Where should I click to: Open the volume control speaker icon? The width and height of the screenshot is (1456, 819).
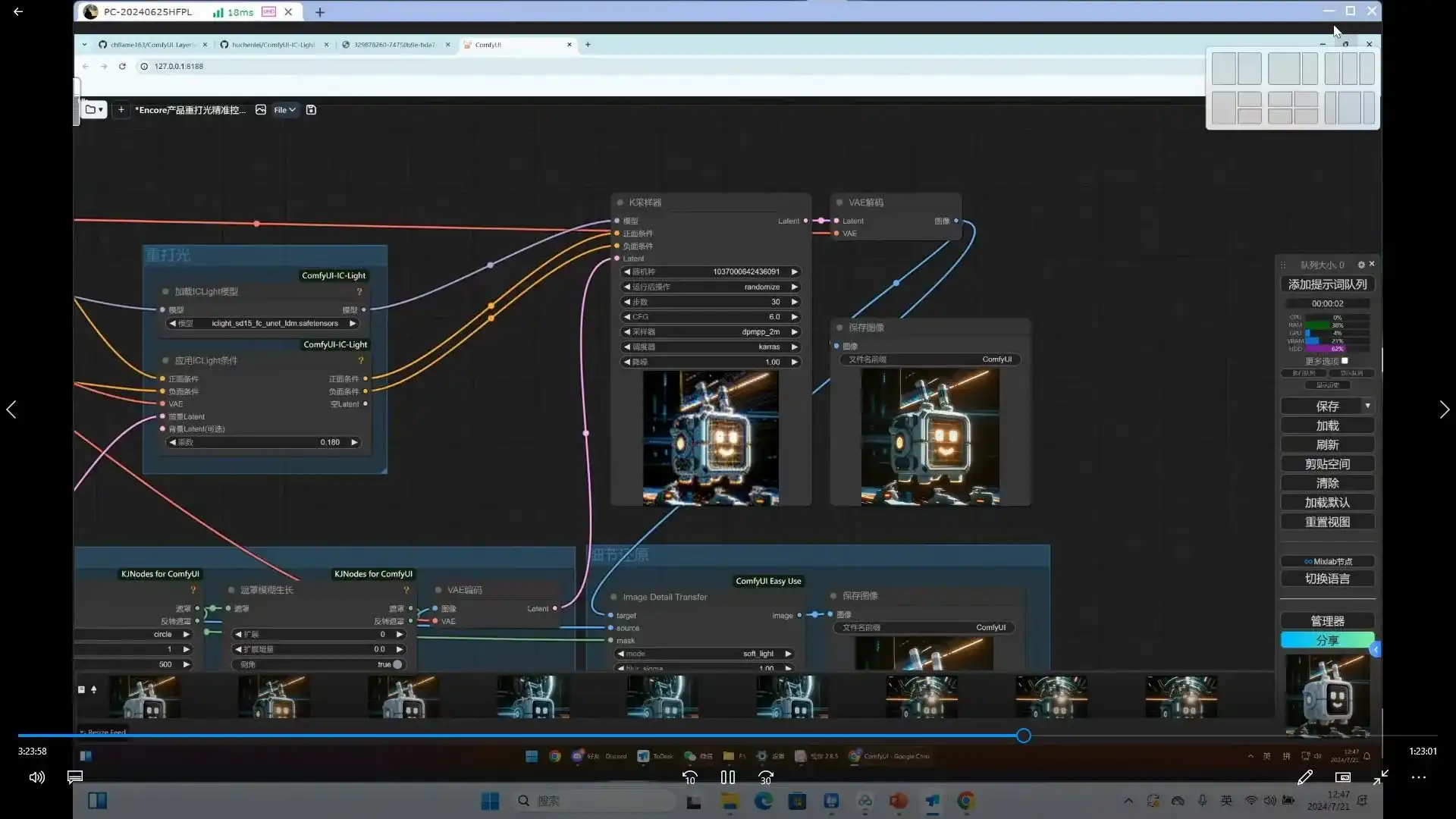[x=36, y=777]
